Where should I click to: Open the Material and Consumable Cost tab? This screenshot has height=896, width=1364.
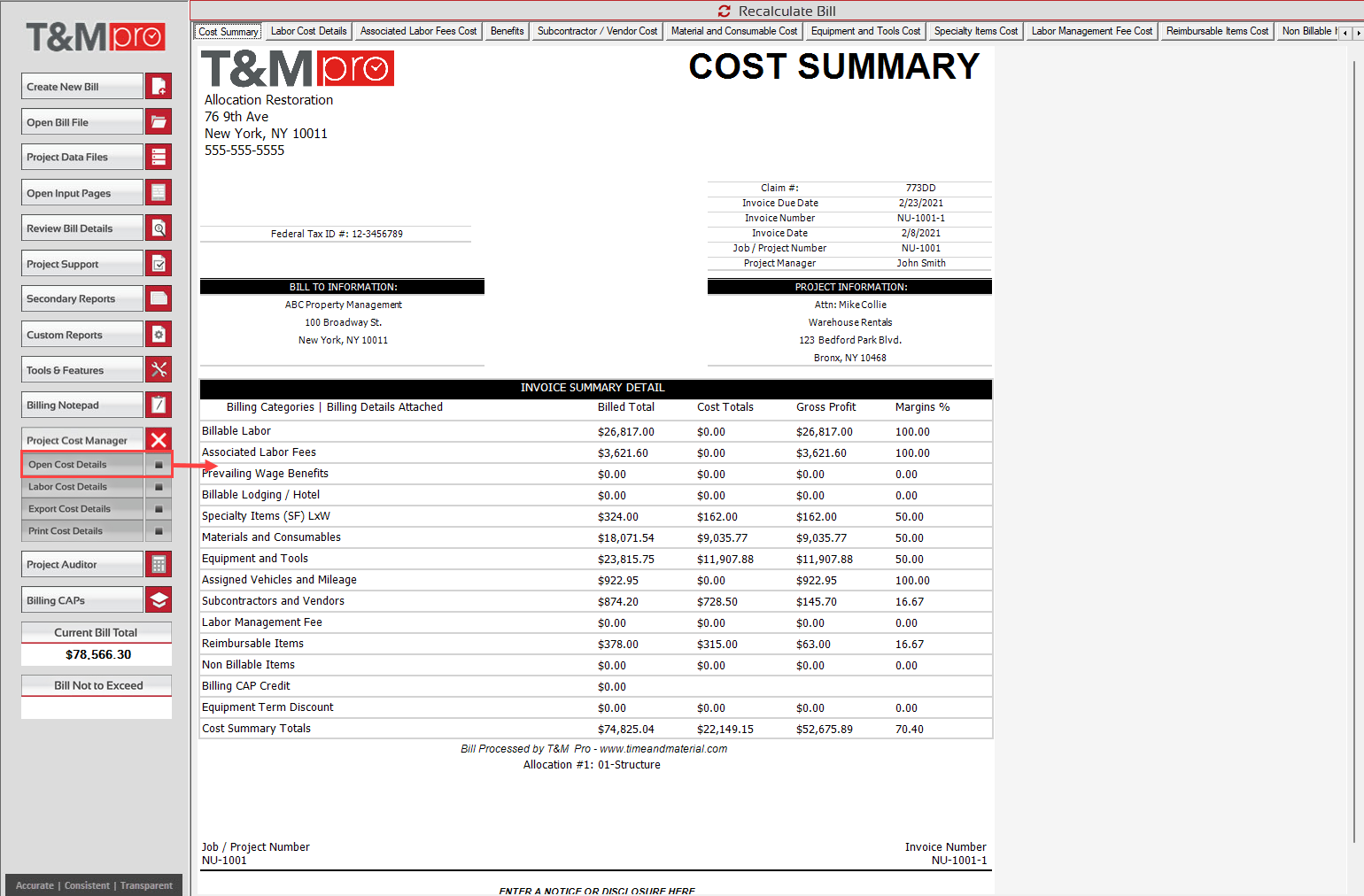tap(734, 31)
